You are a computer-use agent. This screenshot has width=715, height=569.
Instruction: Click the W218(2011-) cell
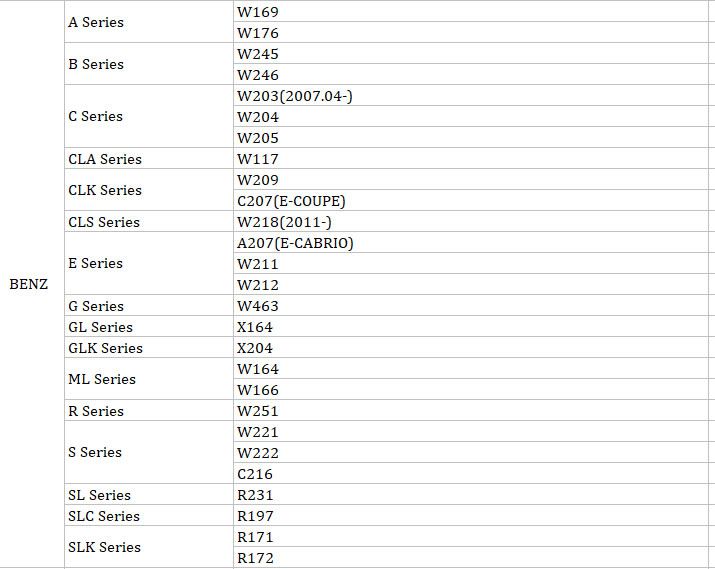tap(284, 222)
